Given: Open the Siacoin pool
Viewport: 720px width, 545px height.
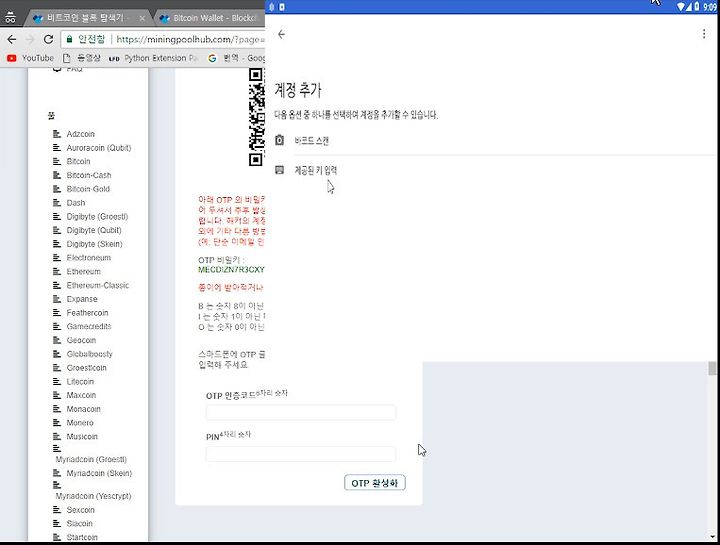Looking at the screenshot, I should [x=79, y=524].
